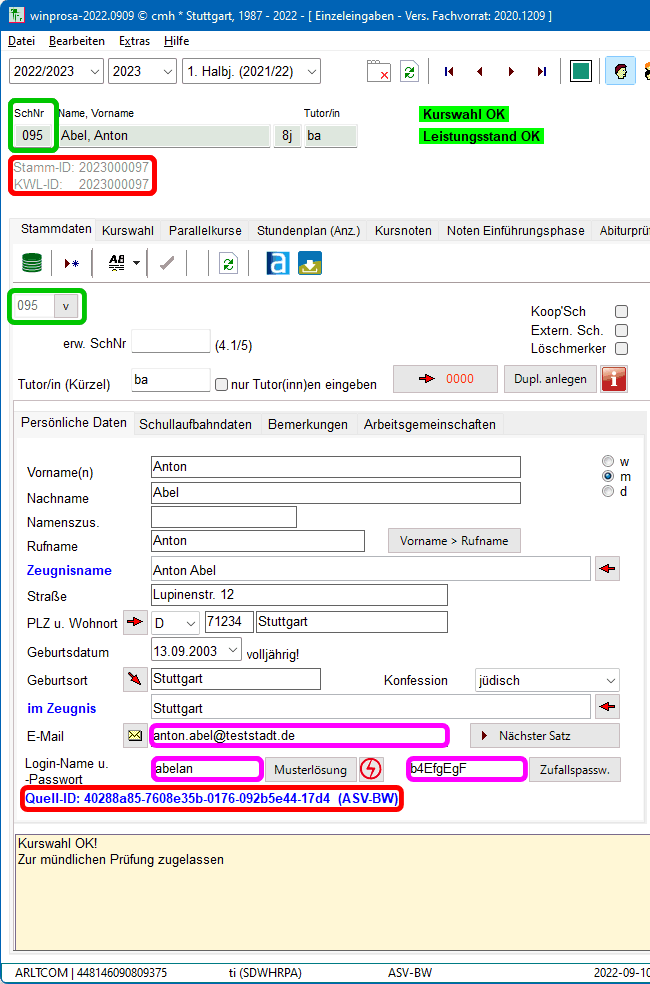Screen dimensions: 650x984
Task: Open the Extras menu
Action: (x=134, y=41)
